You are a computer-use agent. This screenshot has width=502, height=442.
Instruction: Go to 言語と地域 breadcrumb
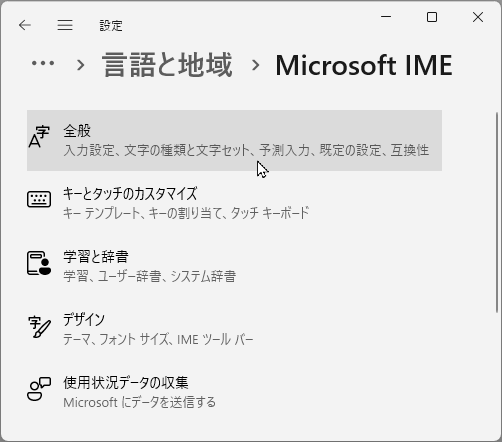pyautogui.click(x=167, y=65)
